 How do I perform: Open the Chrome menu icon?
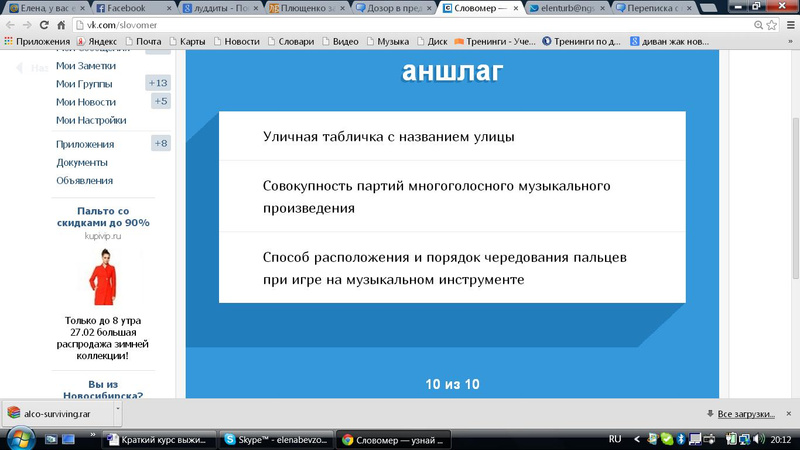(x=790, y=25)
